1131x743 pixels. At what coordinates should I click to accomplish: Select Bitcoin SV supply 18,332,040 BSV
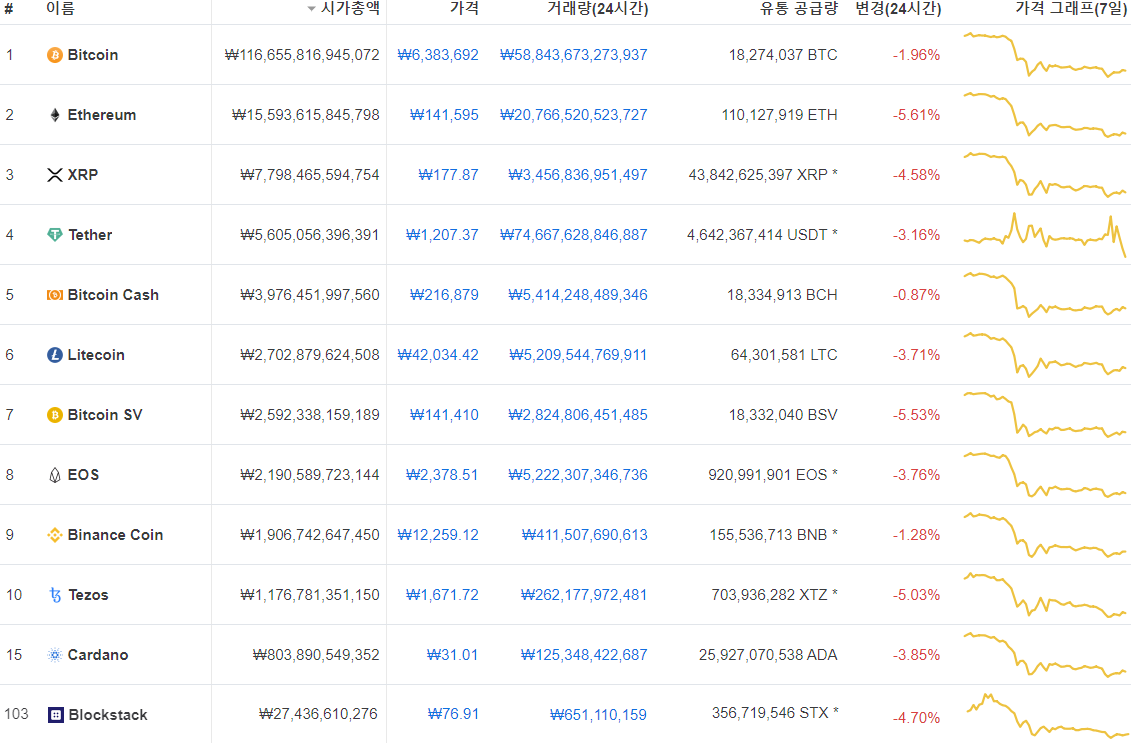[783, 415]
